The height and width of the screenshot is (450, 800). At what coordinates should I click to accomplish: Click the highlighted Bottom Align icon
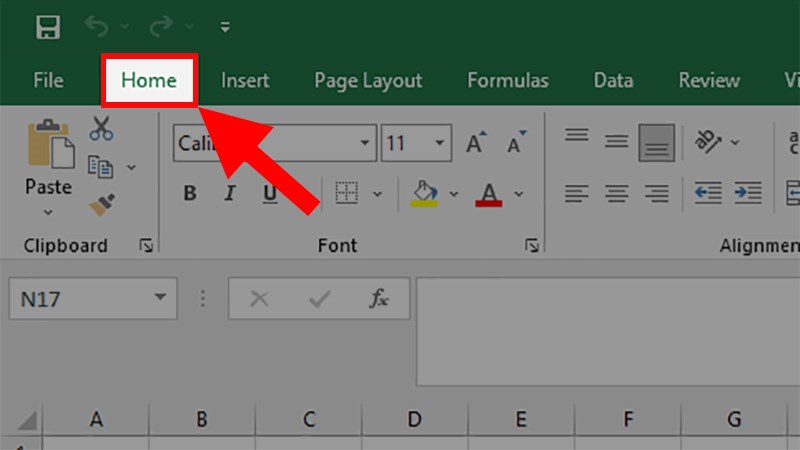click(657, 143)
